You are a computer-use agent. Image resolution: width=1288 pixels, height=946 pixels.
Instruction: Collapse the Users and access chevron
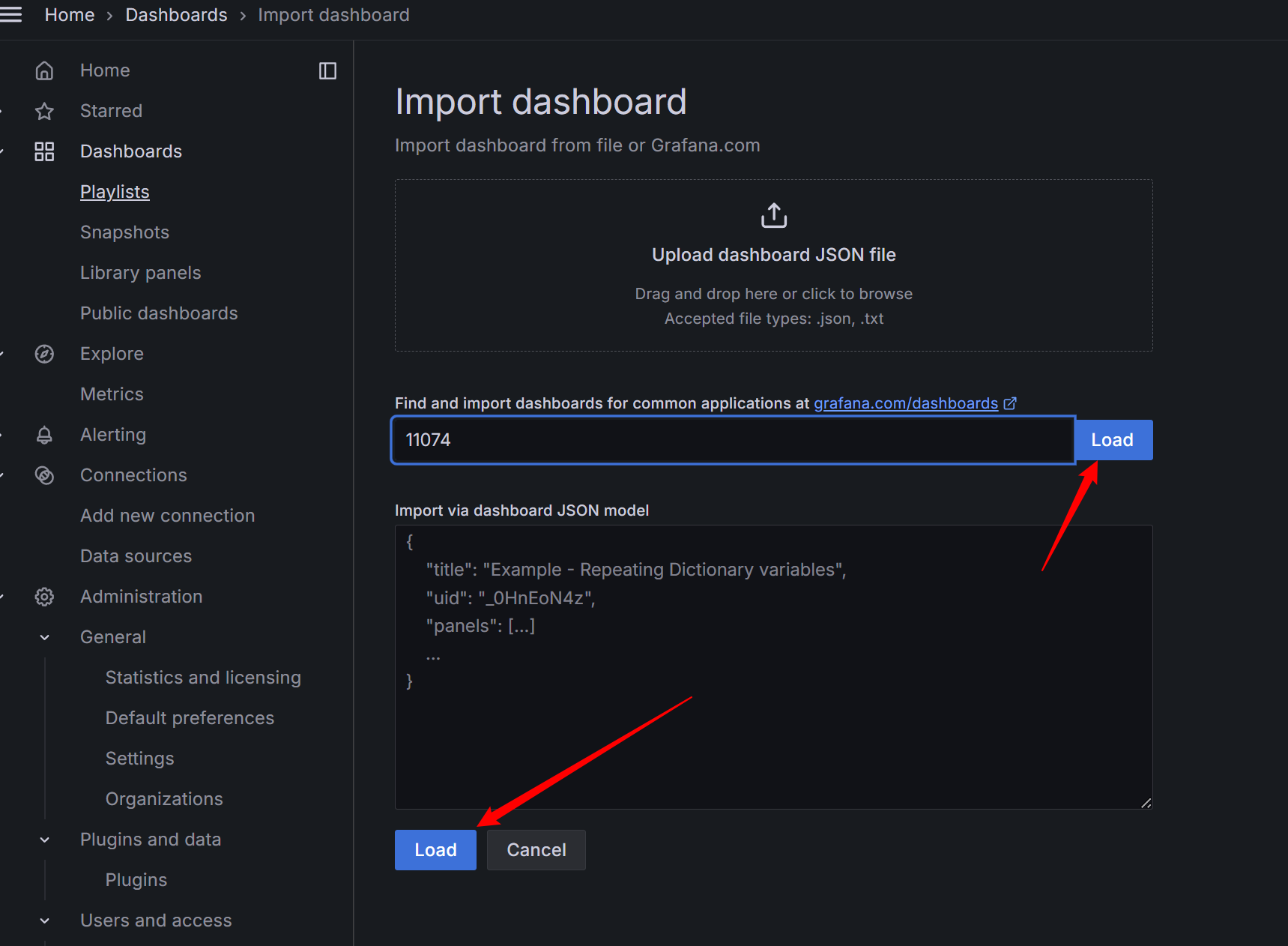44,921
